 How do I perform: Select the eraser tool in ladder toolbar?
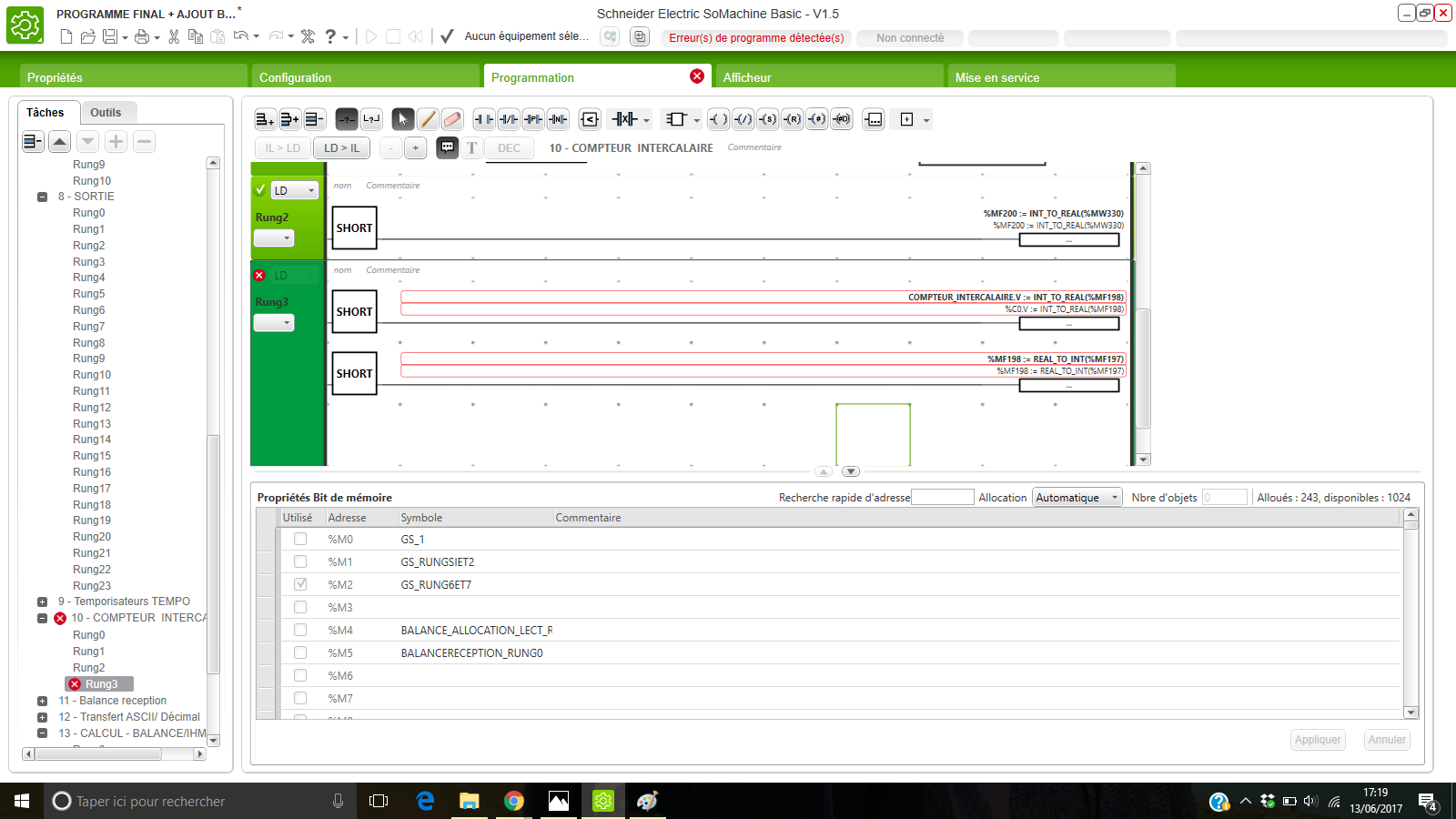click(452, 119)
